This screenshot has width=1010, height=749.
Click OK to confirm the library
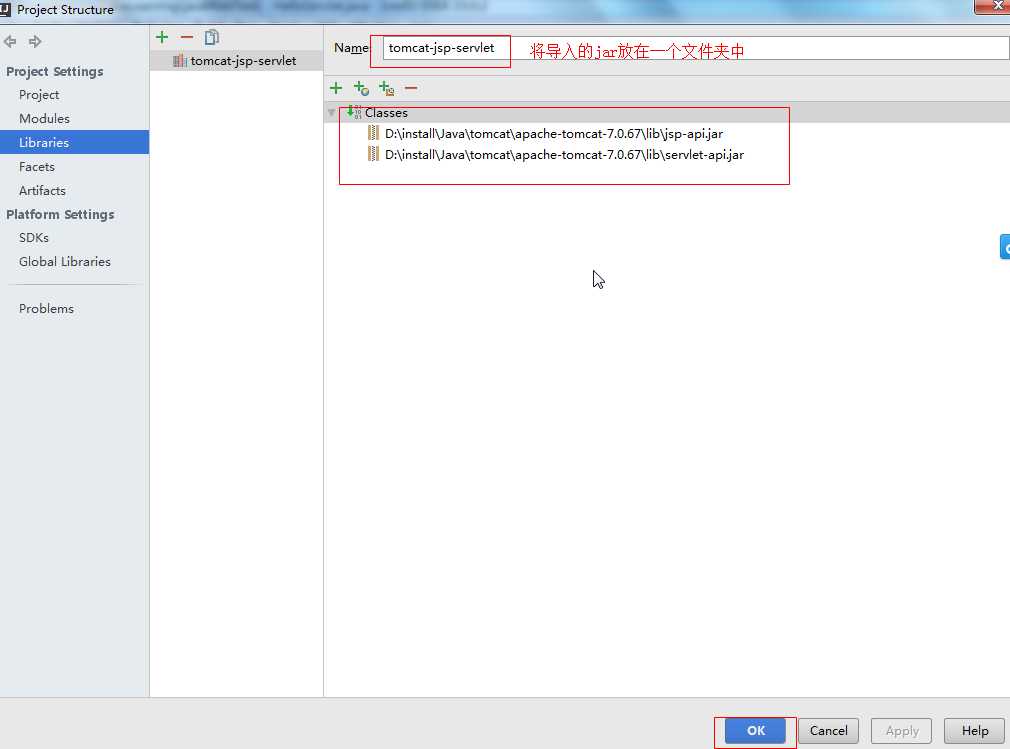pos(756,730)
